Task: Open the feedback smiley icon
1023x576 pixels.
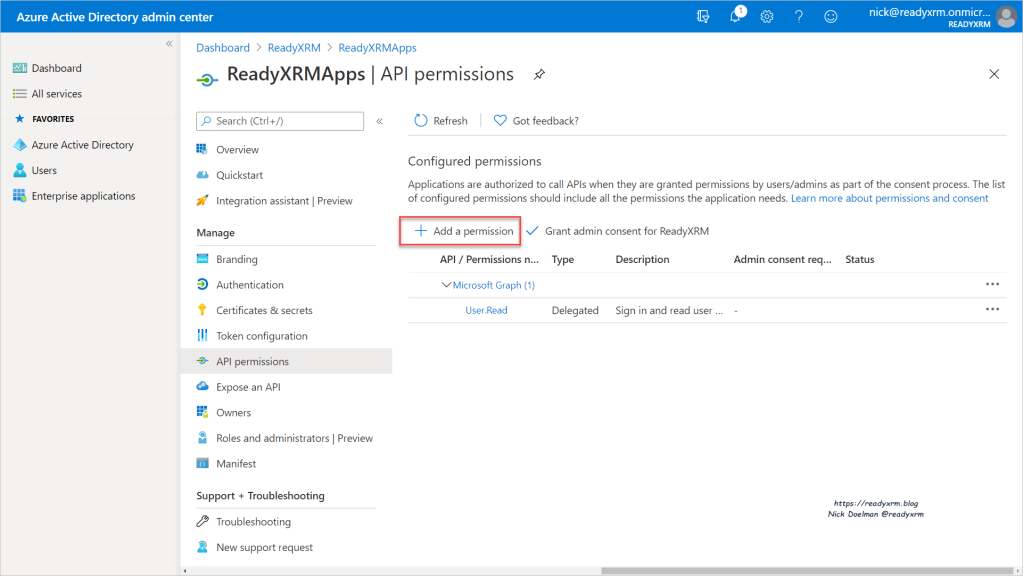Action: 830,17
